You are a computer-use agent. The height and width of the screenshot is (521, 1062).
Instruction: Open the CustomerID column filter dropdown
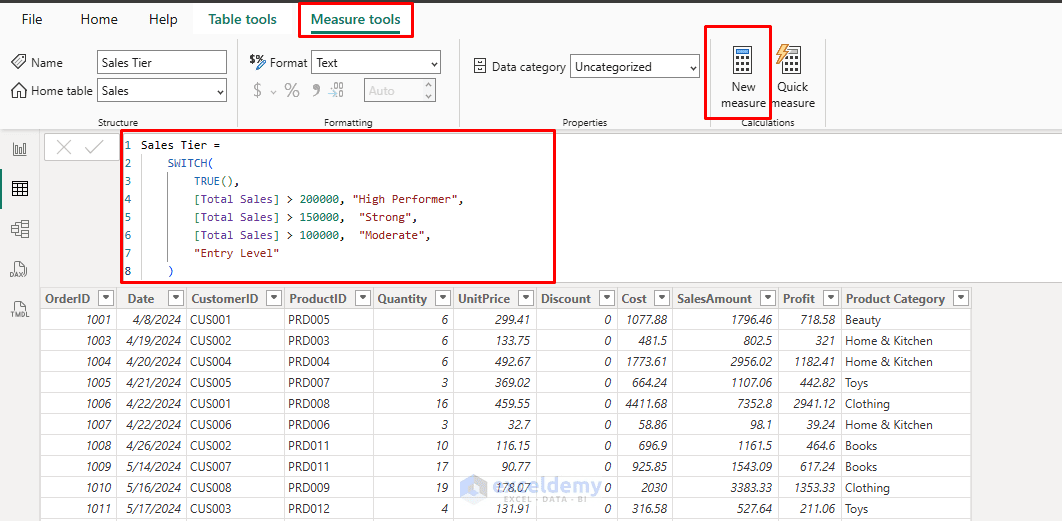274,298
